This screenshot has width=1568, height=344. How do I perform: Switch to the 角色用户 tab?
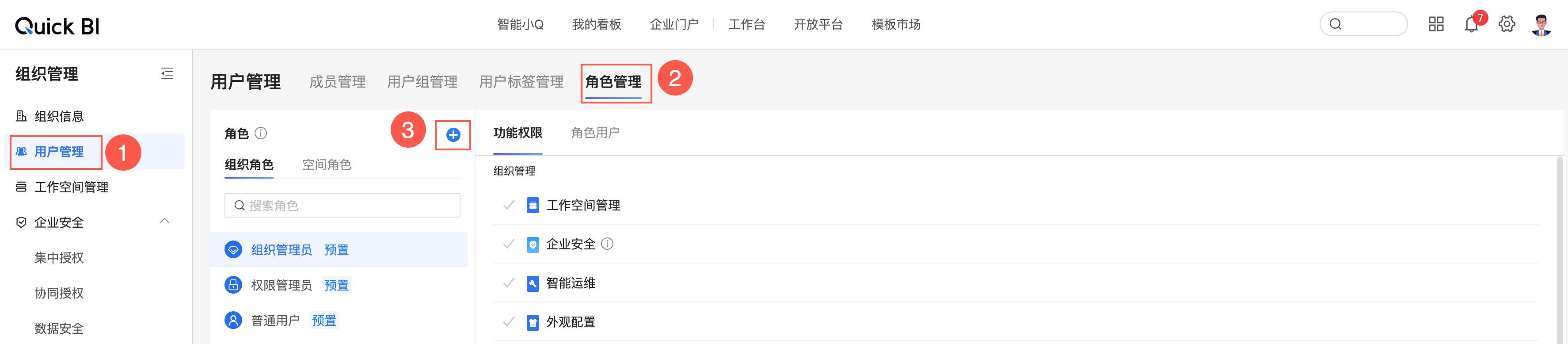pos(595,133)
